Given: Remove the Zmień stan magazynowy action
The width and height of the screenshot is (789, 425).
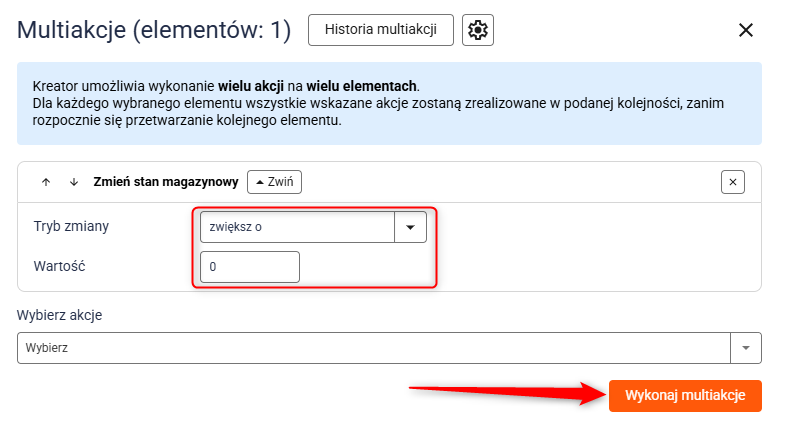Looking at the screenshot, I should pyautogui.click(x=733, y=182).
